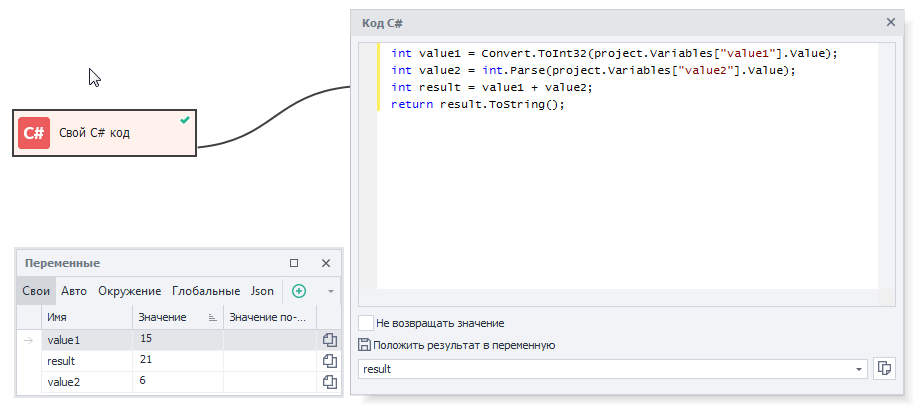
Task: Switch to the Авто tab
Action: coord(74,291)
